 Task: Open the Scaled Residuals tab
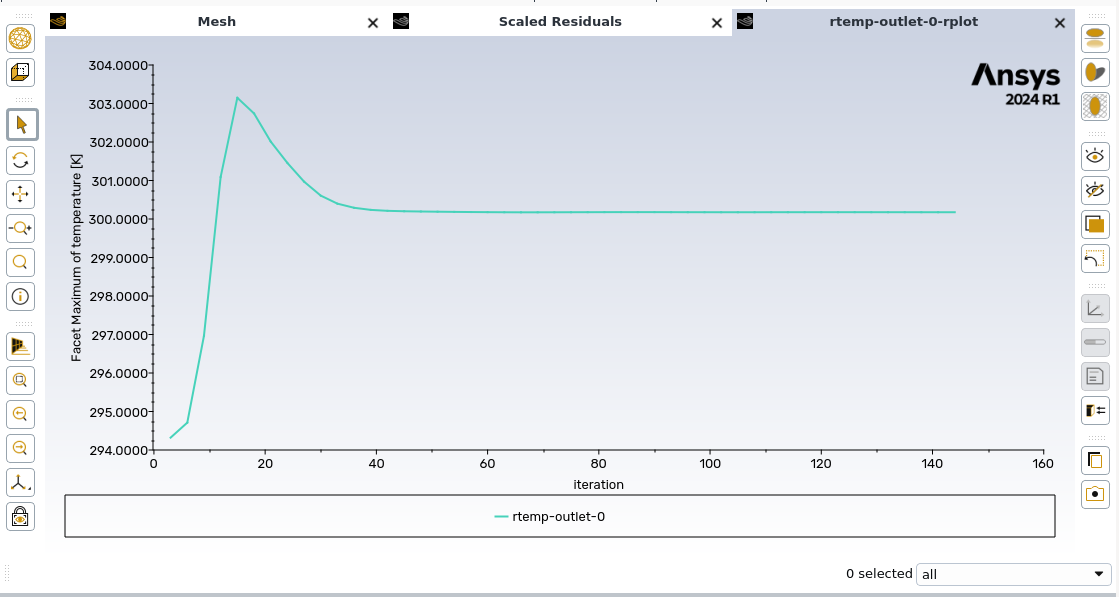point(559,22)
